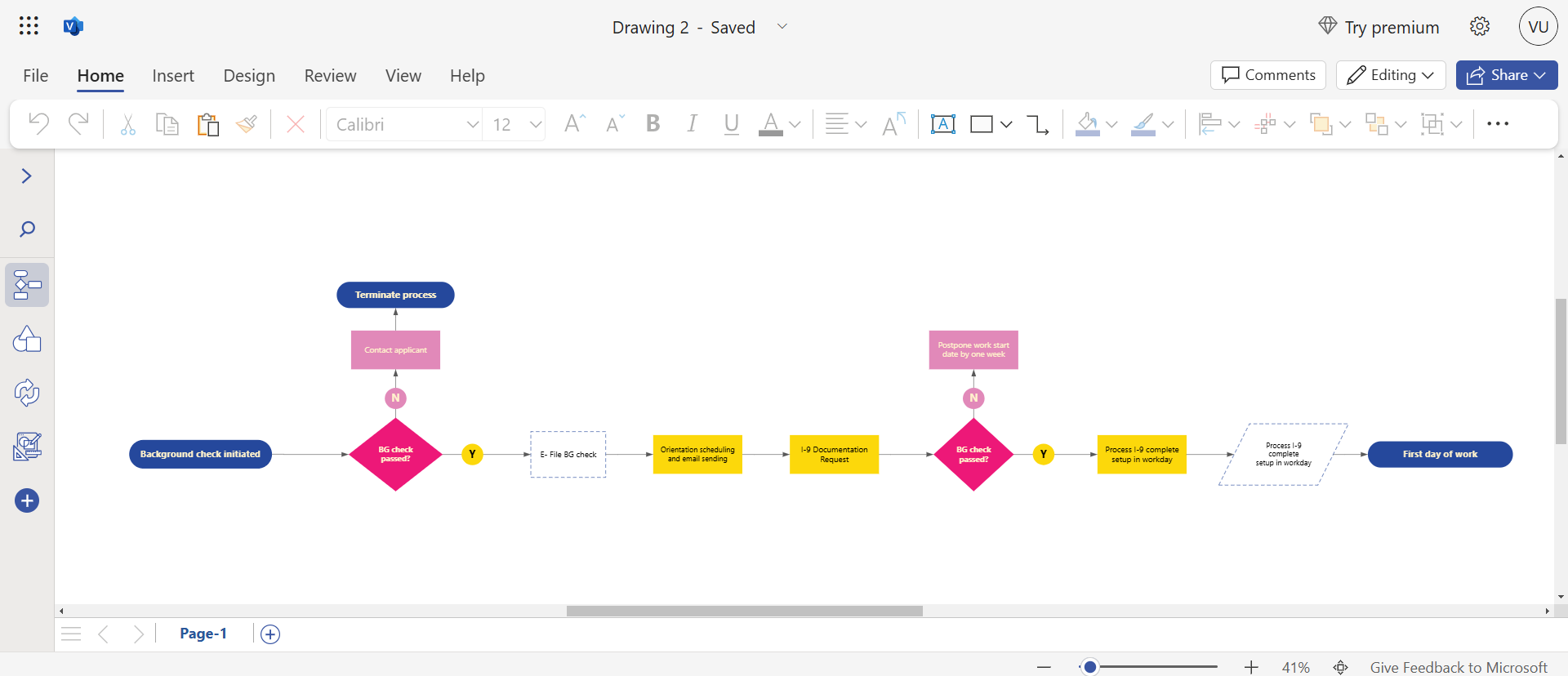The height and width of the screenshot is (676, 1568).
Task: Switch to the Insert tab
Action: pyautogui.click(x=173, y=76)
